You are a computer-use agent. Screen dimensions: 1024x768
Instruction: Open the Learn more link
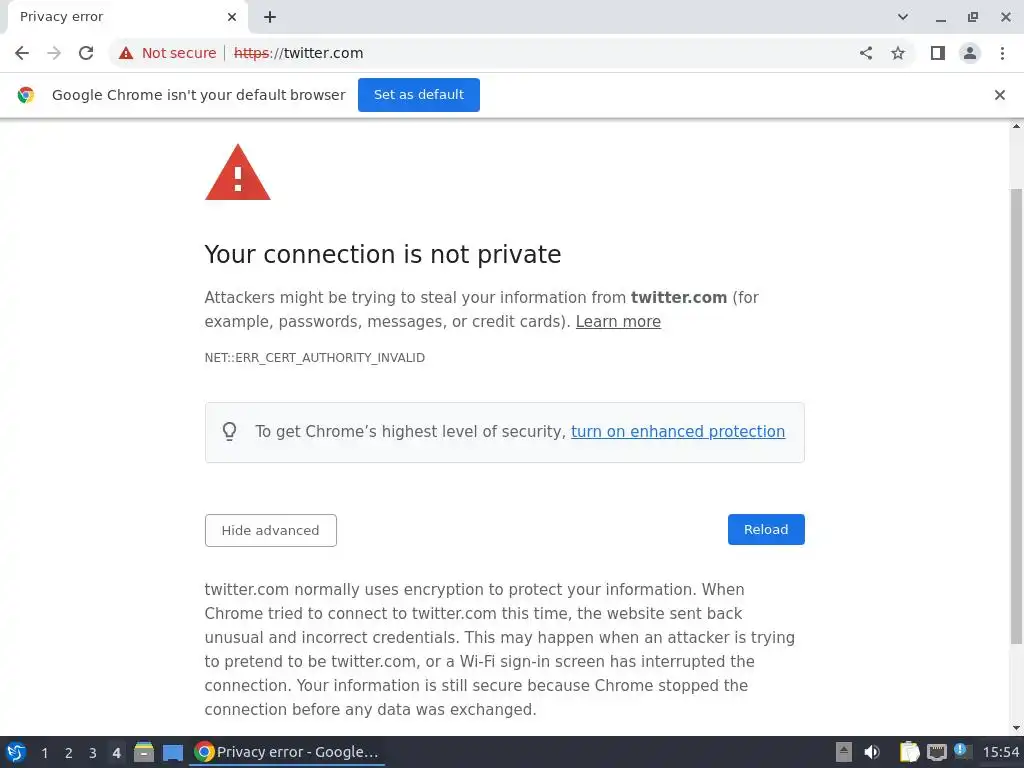[618, 322]
